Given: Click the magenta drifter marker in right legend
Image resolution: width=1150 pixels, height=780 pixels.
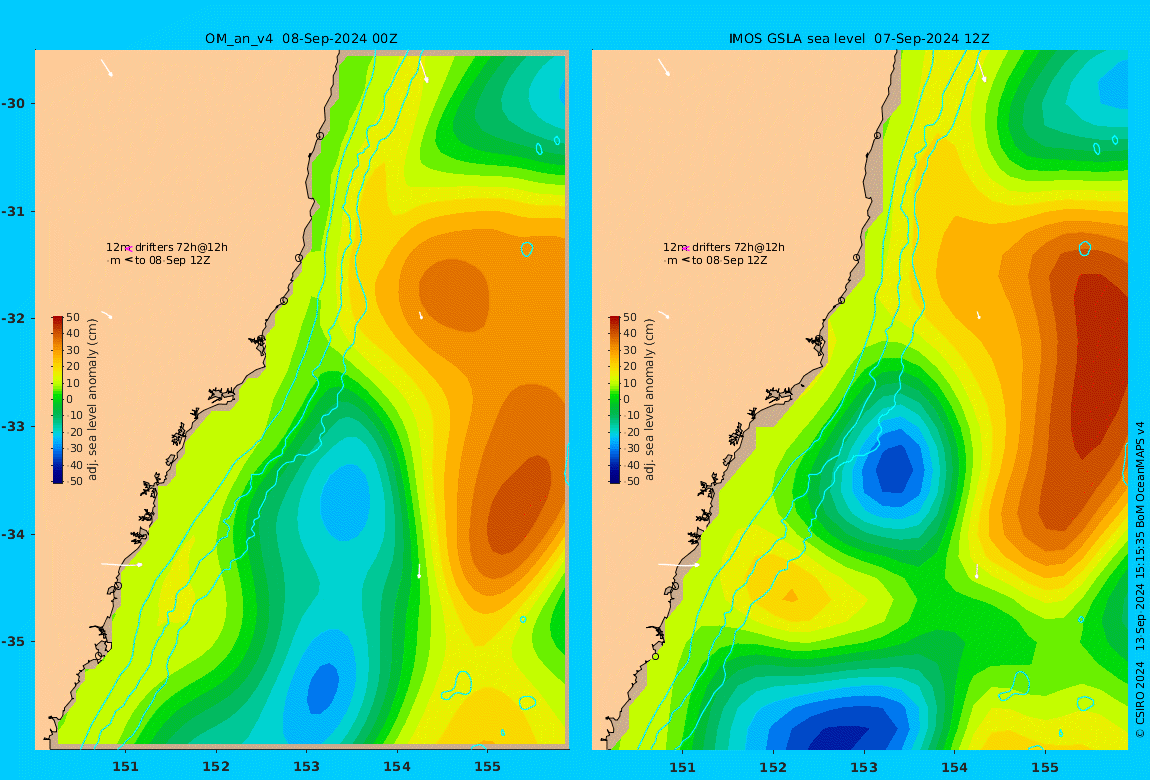Looking at the screenshot, I should (x=686, y=249).
